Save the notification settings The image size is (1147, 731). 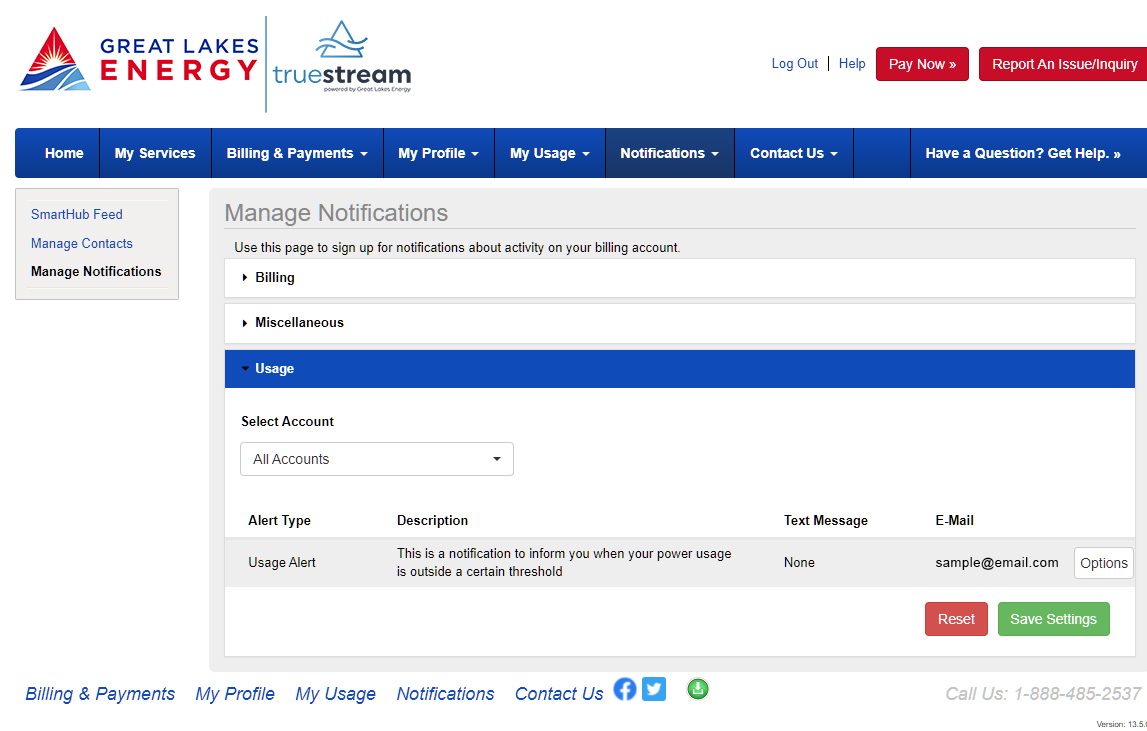click(1053, 618)
